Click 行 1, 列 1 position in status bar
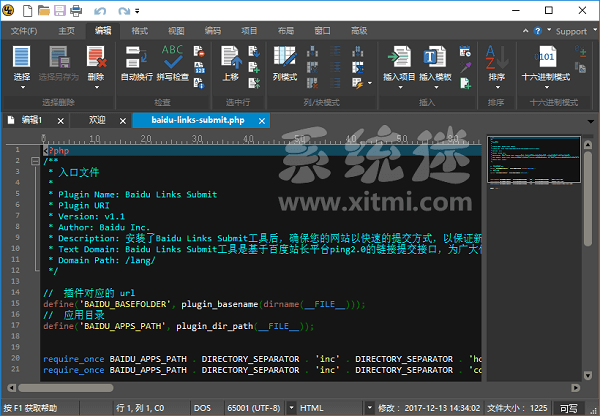Screen dimensions: 600x416 pos(140,408)
